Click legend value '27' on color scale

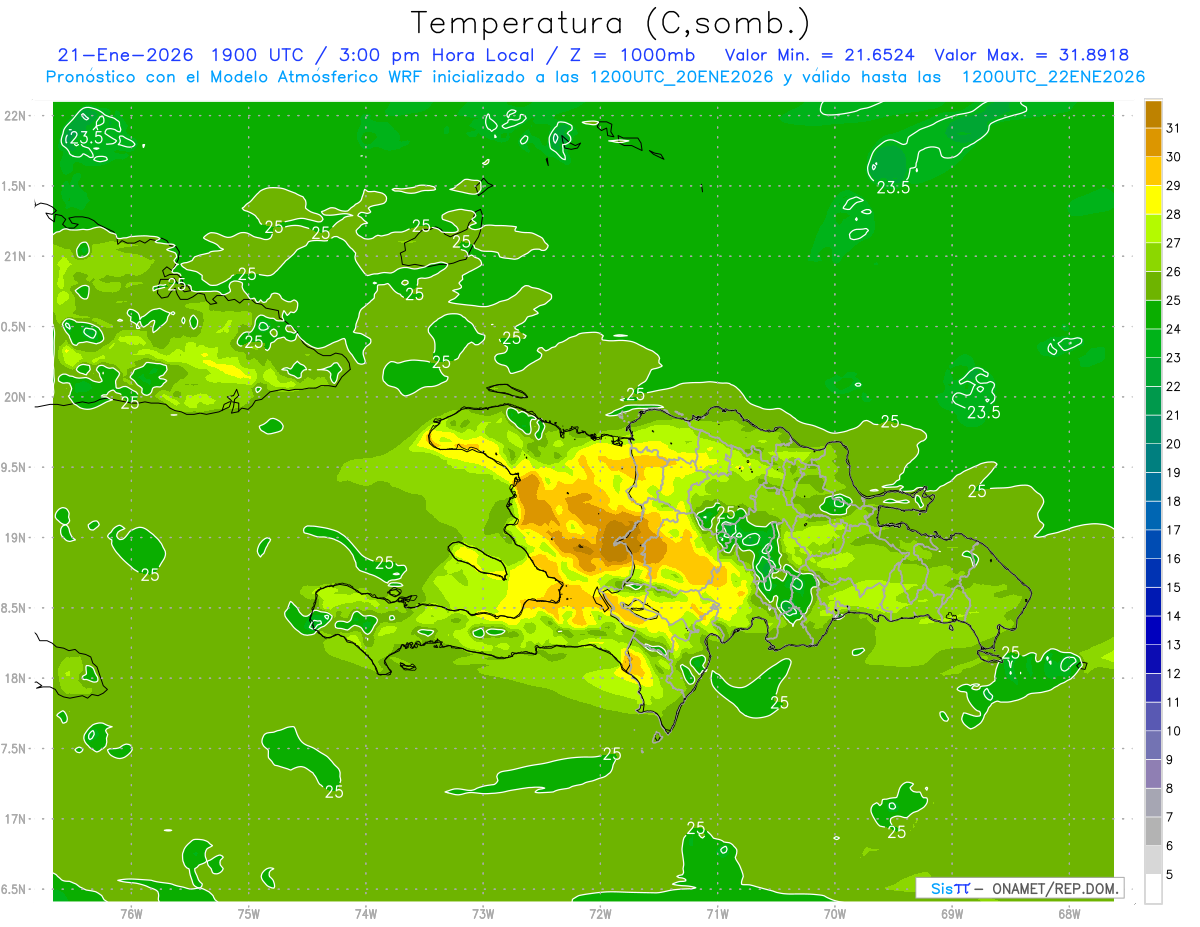(1174, 243)
